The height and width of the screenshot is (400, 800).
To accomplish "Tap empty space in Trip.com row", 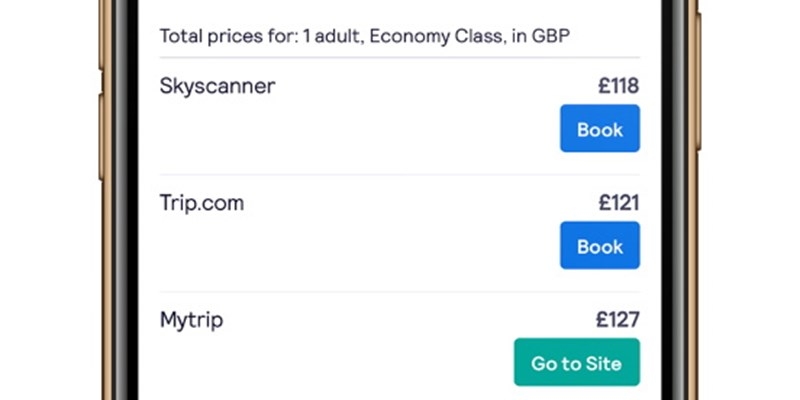I will pos(380,243).
